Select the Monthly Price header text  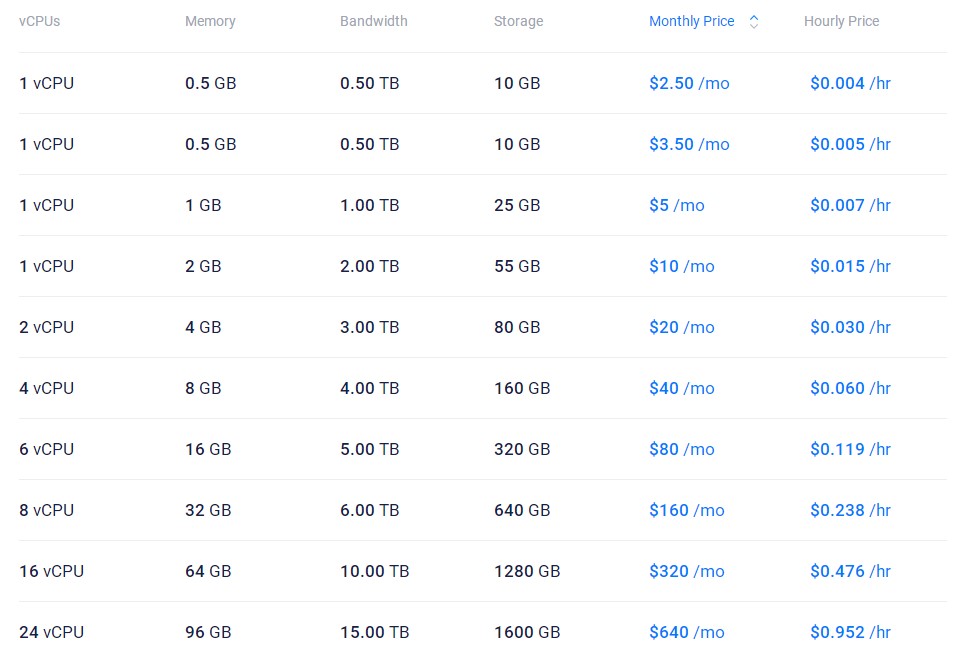[691, 21]
